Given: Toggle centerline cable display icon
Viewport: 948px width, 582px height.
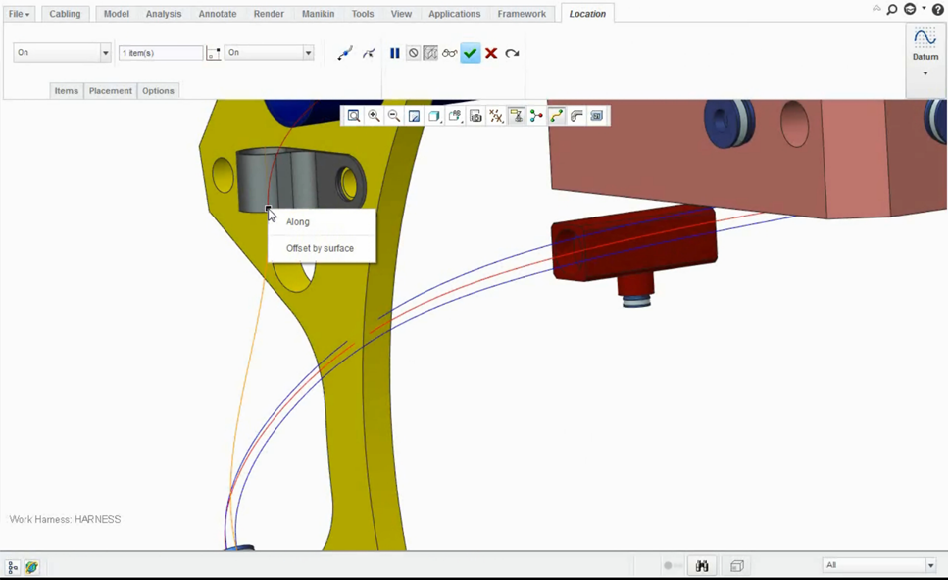Looking at the screenshot, I should (557, 116).
